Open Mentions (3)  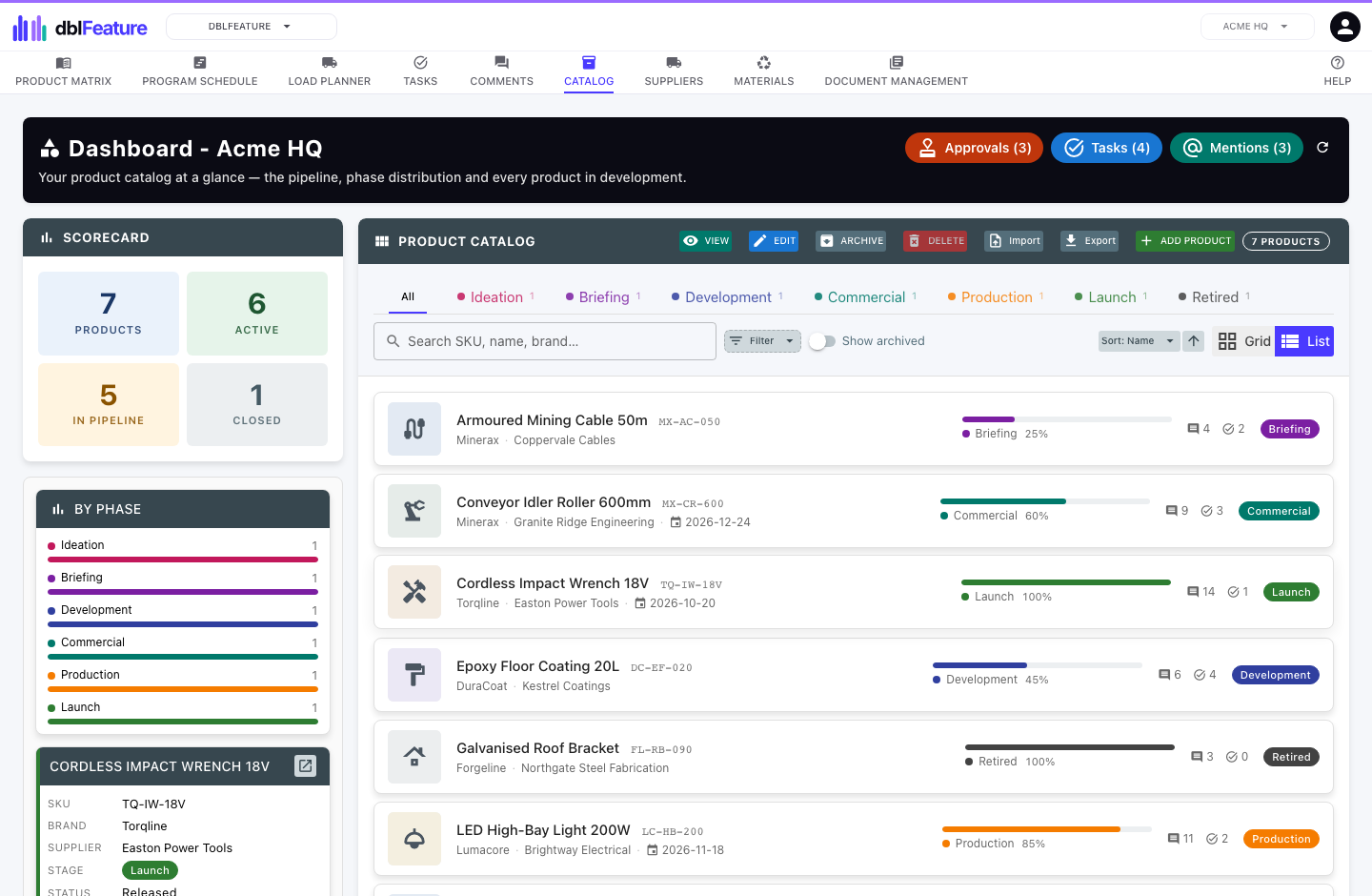(1237, 148)
